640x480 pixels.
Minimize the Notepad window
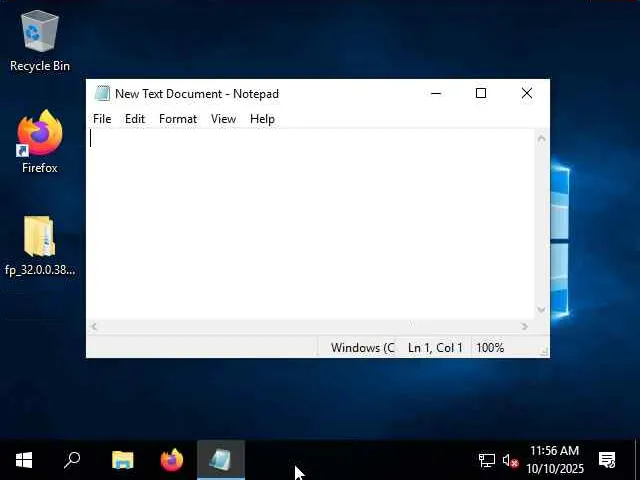tap(436, 93)
